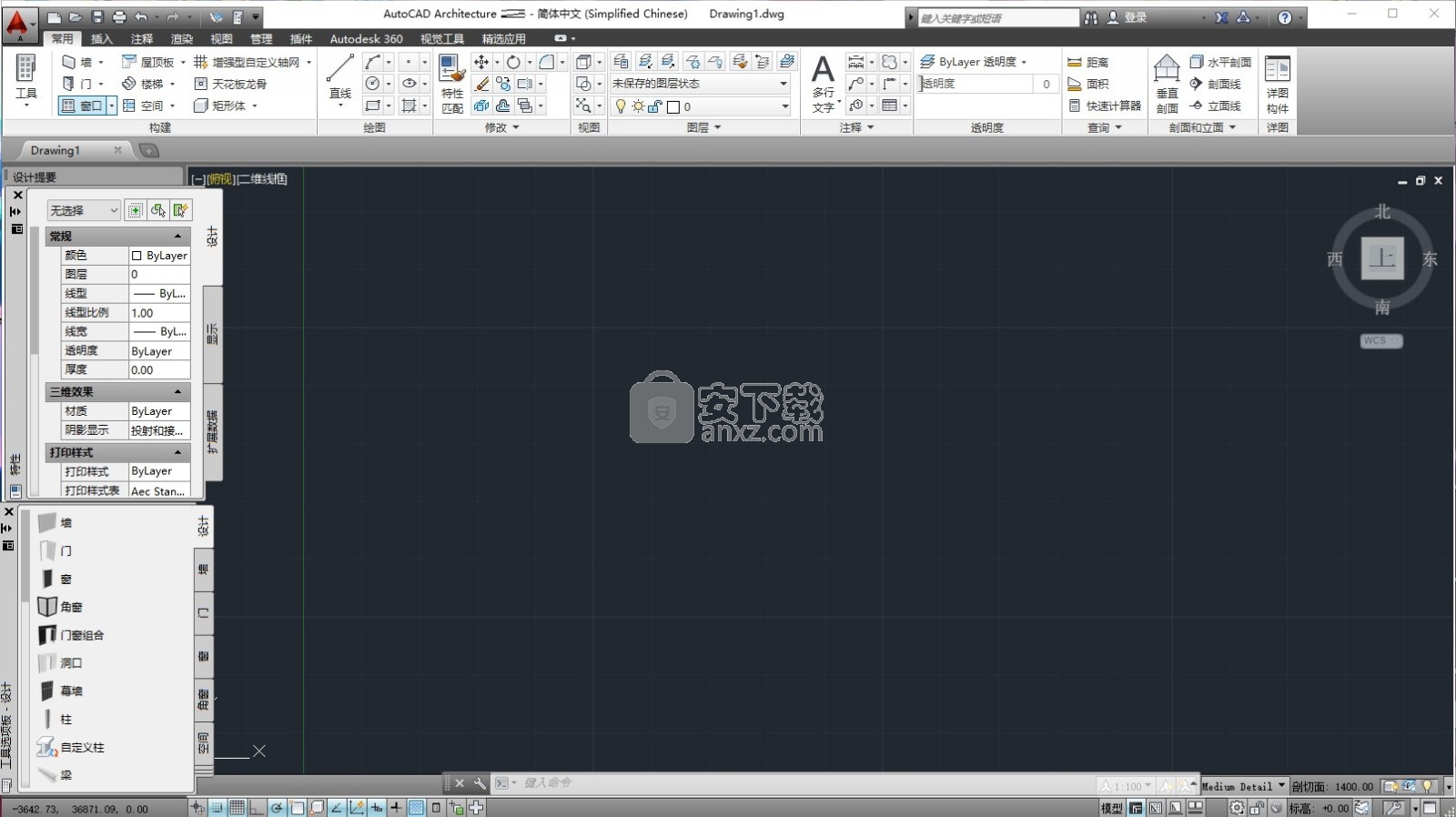Viewport: 1456px width, 817px height.
Task: Open the 1:100 annotation scale dropdown
Action: click(x=1126, y=787)
